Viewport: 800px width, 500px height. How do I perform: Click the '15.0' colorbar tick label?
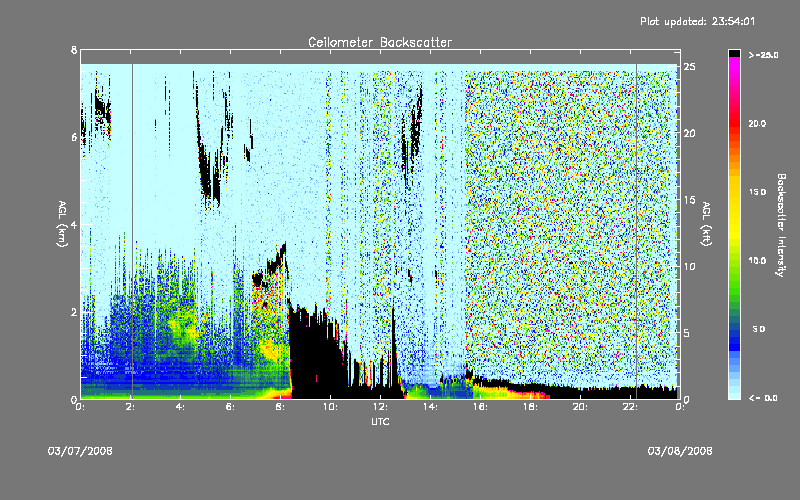click(x=757, y=192)
